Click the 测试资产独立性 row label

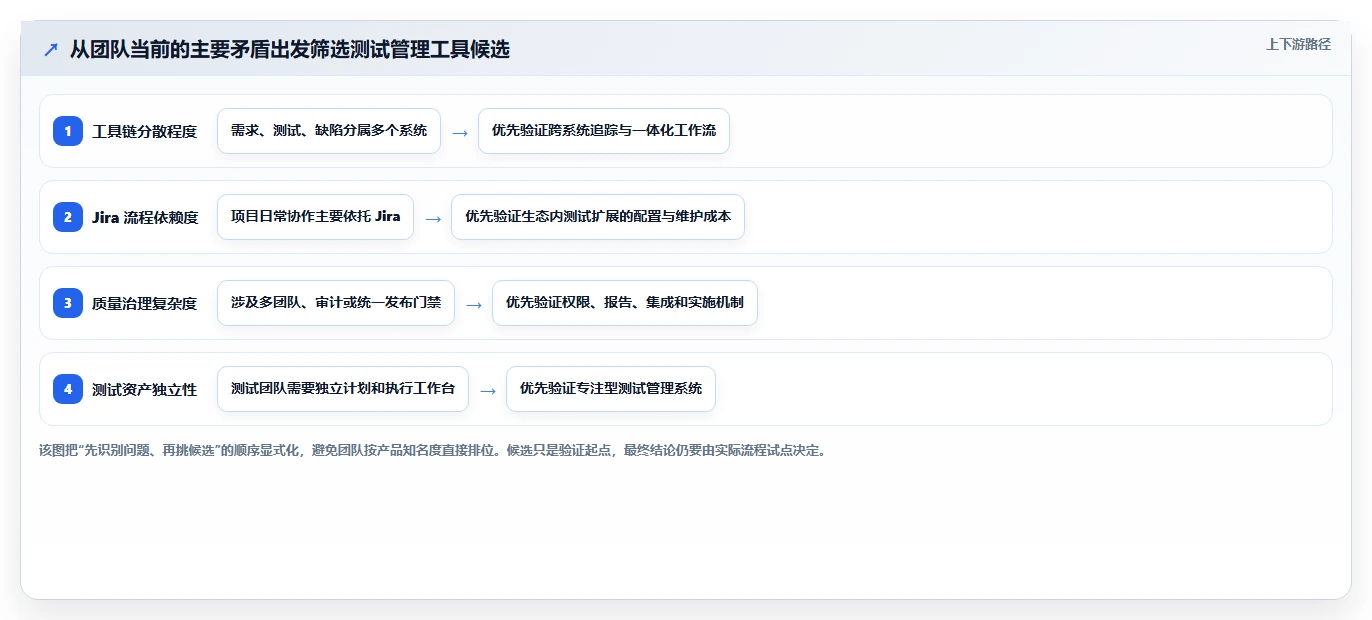145,389
